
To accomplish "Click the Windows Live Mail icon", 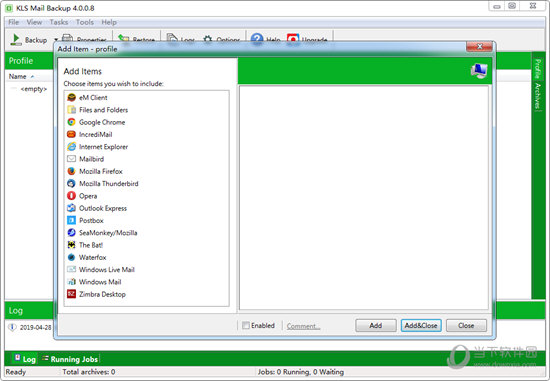I will 72,269.
